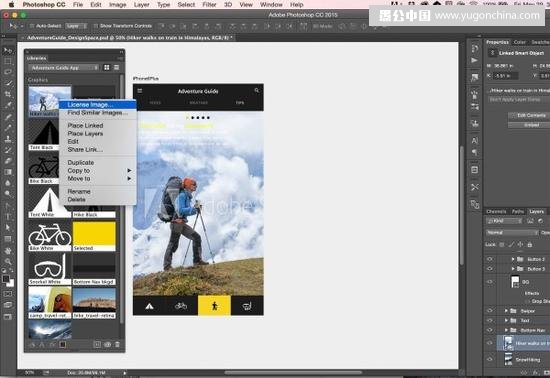The image size is (550, 378).
Task: Click the background color swatch
Action: point(11,283)
